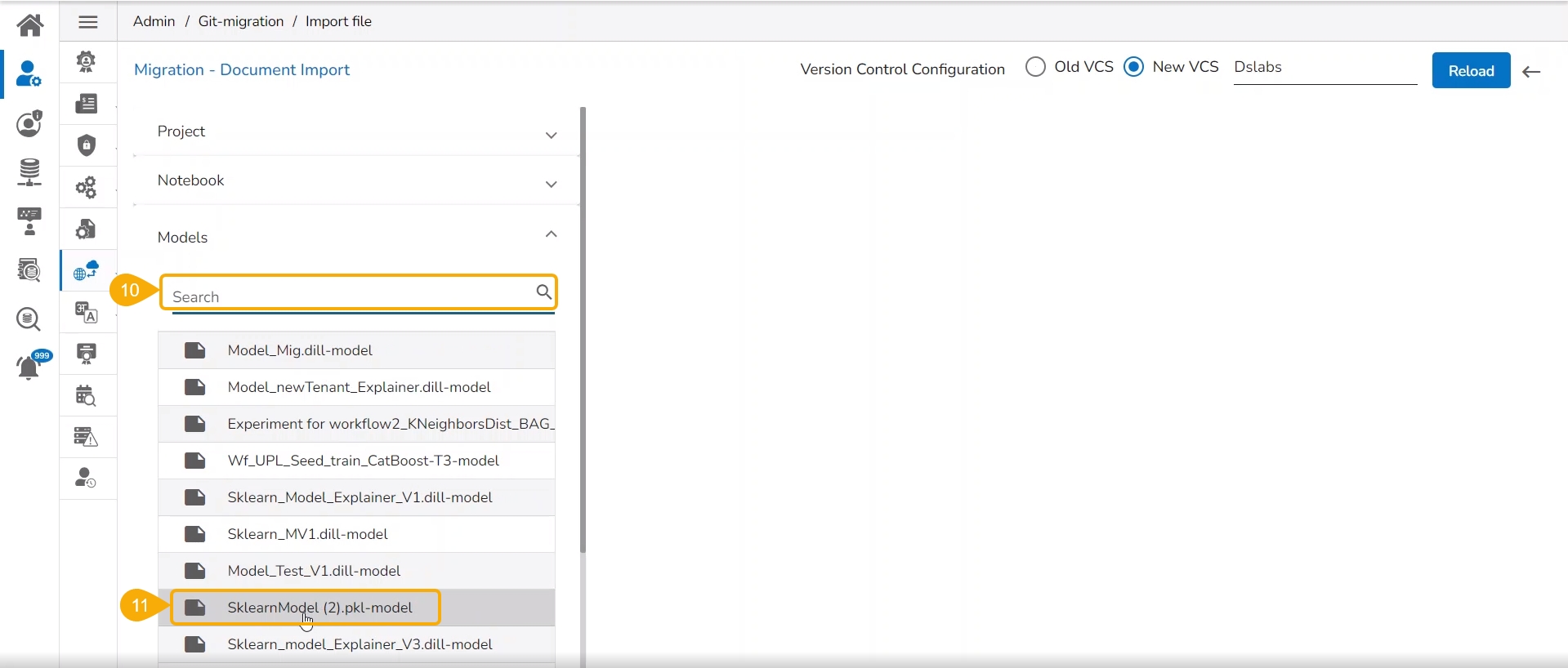Screen dimensions: 1568x668
Task: Click the back arrow icon
Action: (1531, 72)
